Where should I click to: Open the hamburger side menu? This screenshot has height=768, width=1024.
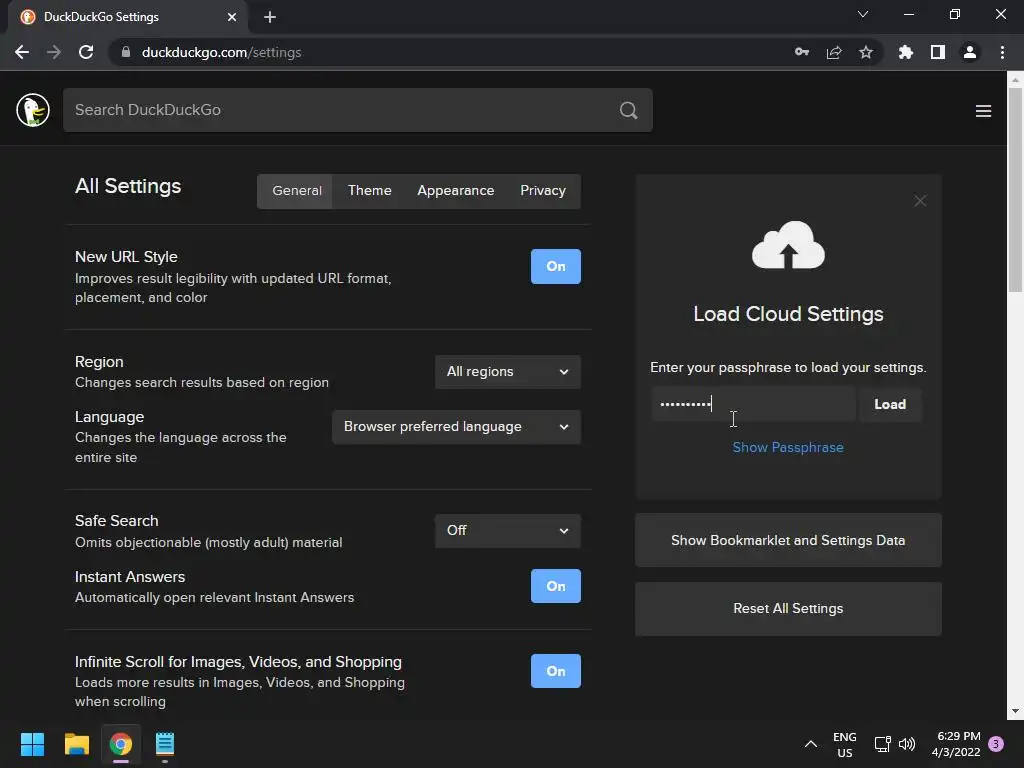(983, 111)
